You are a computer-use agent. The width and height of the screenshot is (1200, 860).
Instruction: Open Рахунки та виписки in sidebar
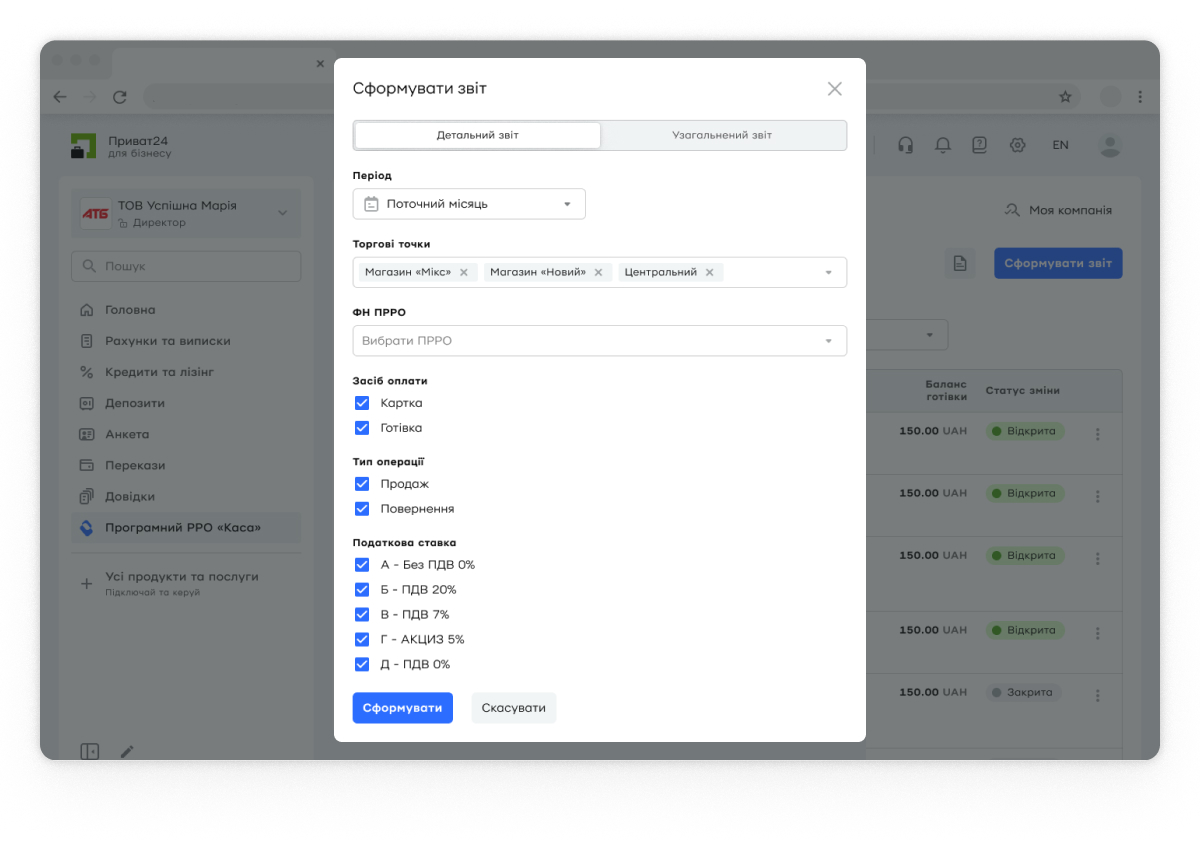(167, 341)
